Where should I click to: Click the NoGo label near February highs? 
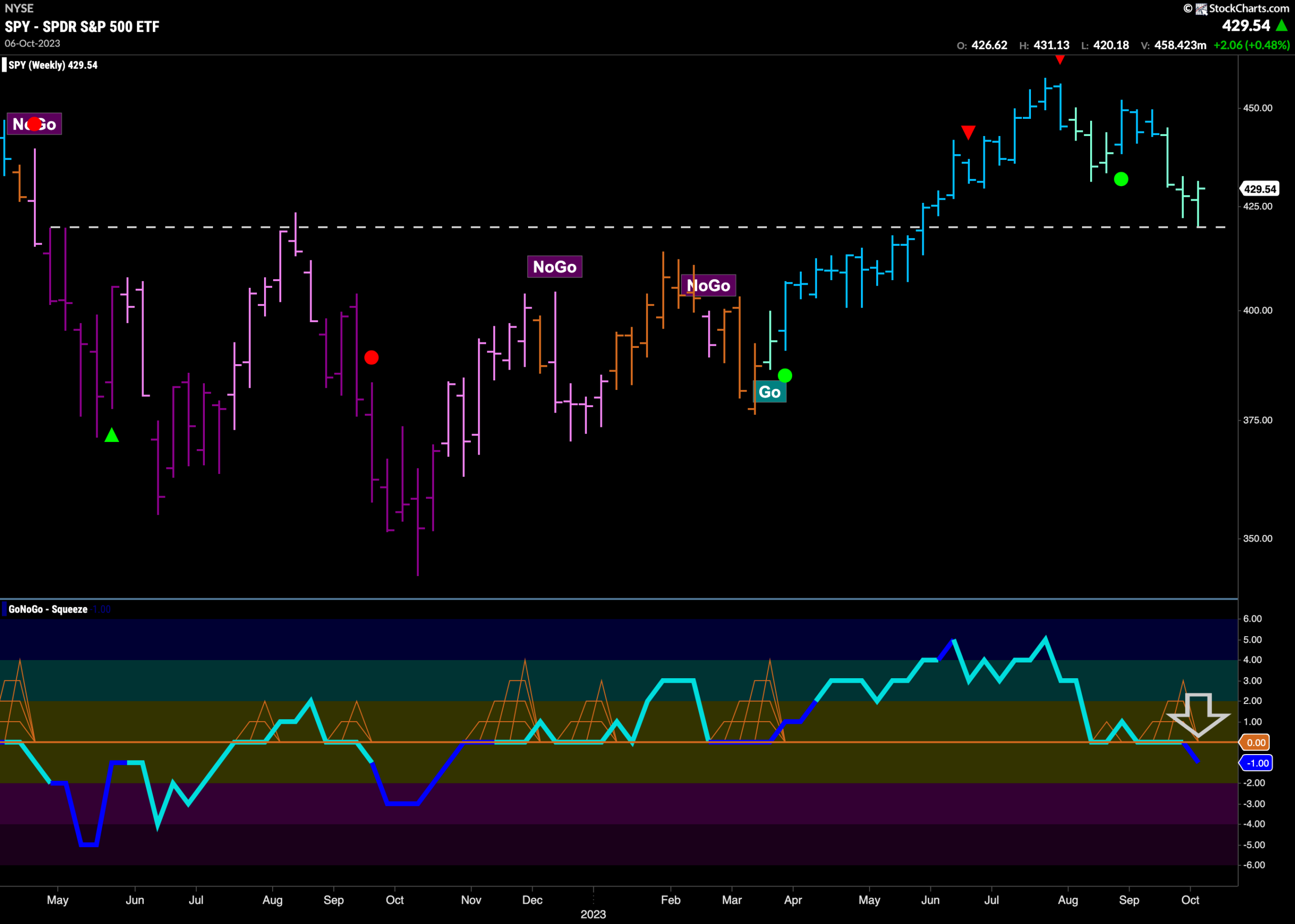(708, 285)
